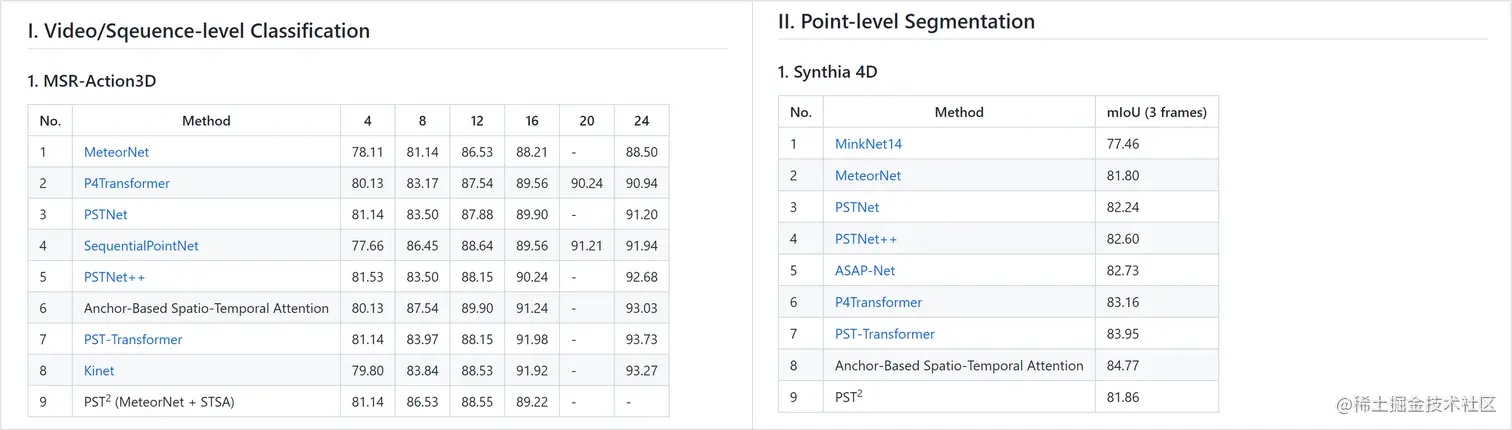
Task: Select the mIoU (3 frames) column header
Action: pos(1156,112)
